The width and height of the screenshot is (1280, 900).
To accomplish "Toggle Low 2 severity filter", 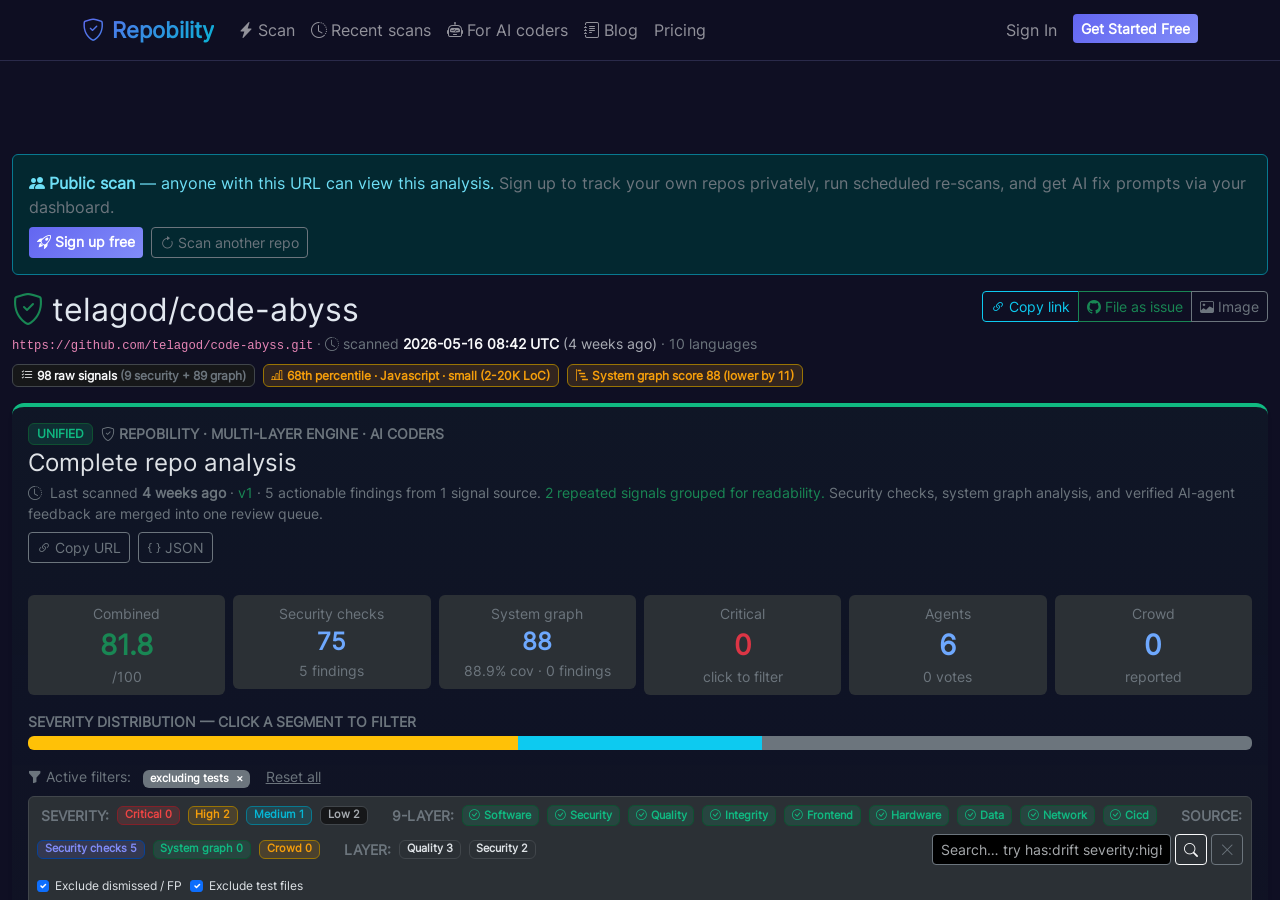I will [x=344, y=815].
